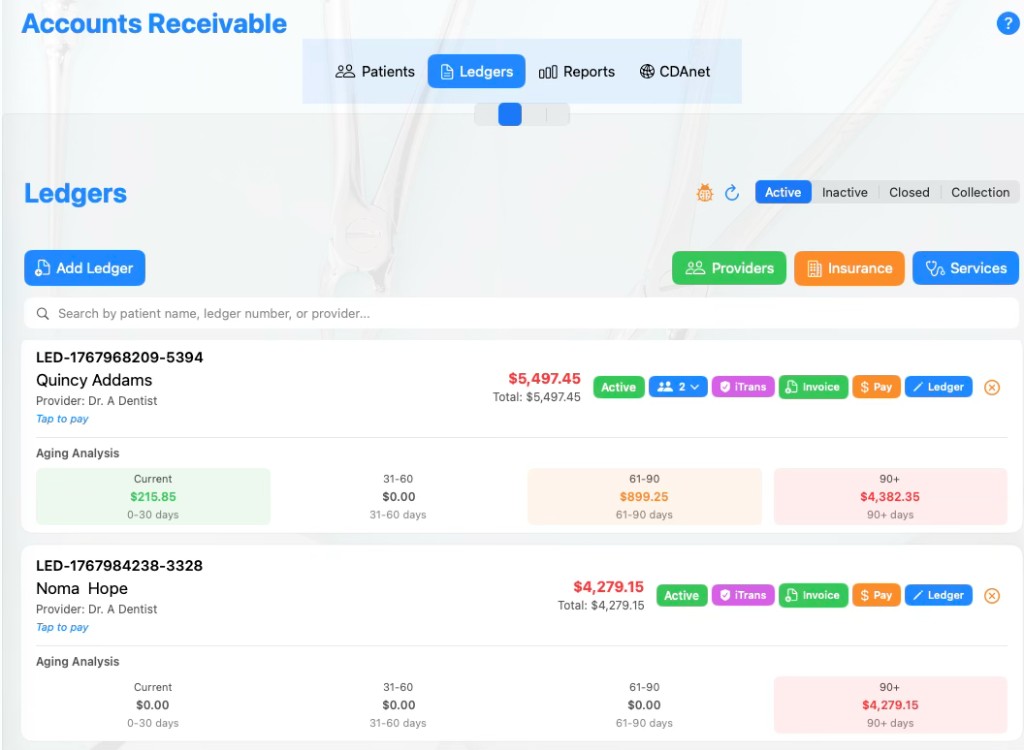
Task: Tap to pay link under Quincy Addams
Action: click(62, 419)
